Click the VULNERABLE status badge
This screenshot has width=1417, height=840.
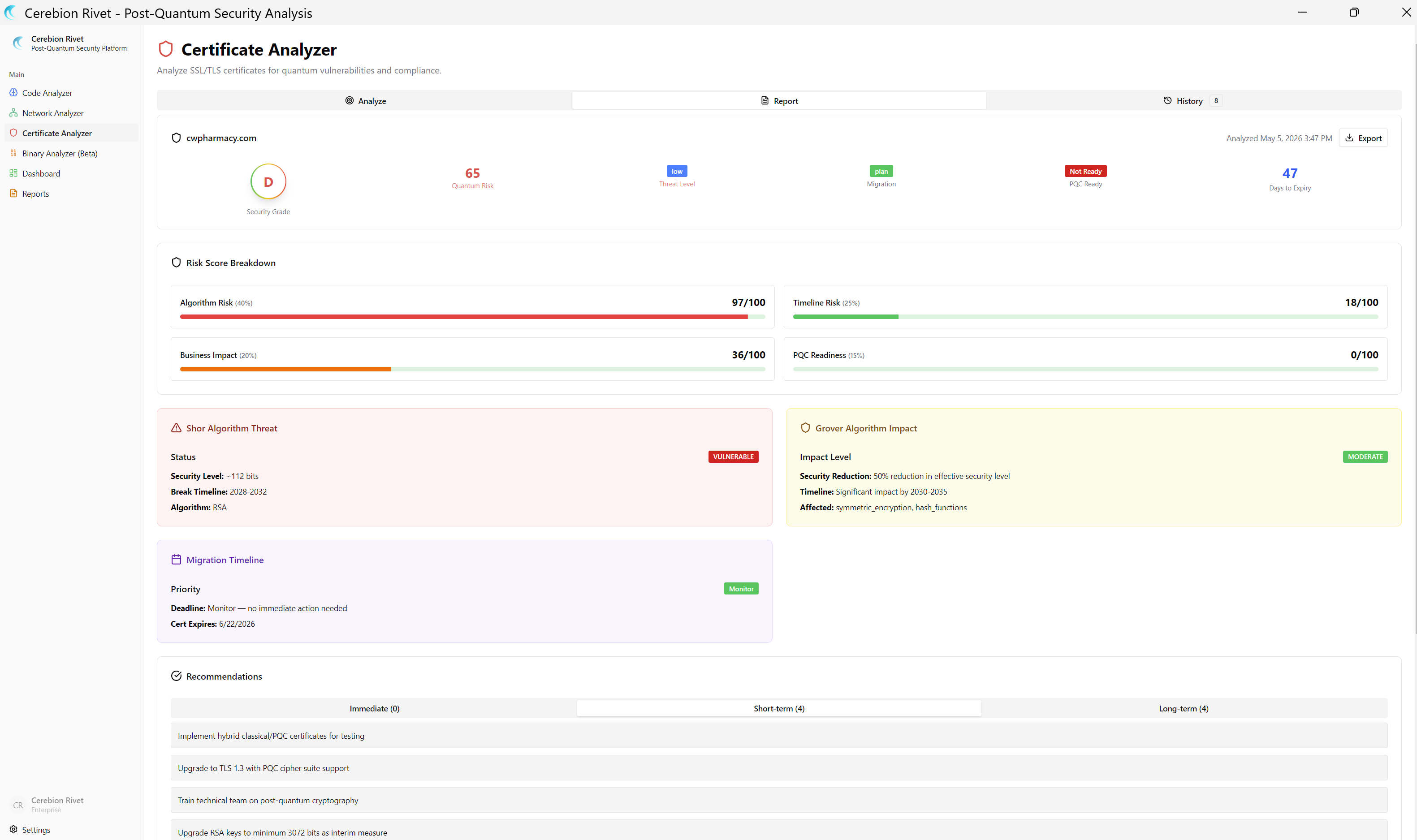click(x=733, y=456)
